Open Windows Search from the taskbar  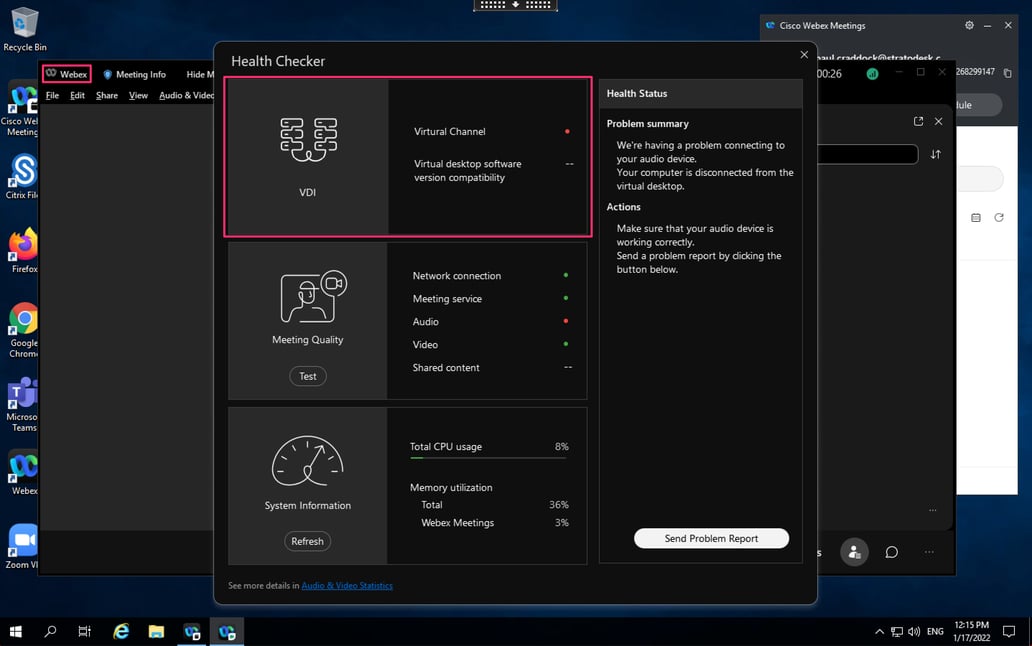(x=49, y=631)
